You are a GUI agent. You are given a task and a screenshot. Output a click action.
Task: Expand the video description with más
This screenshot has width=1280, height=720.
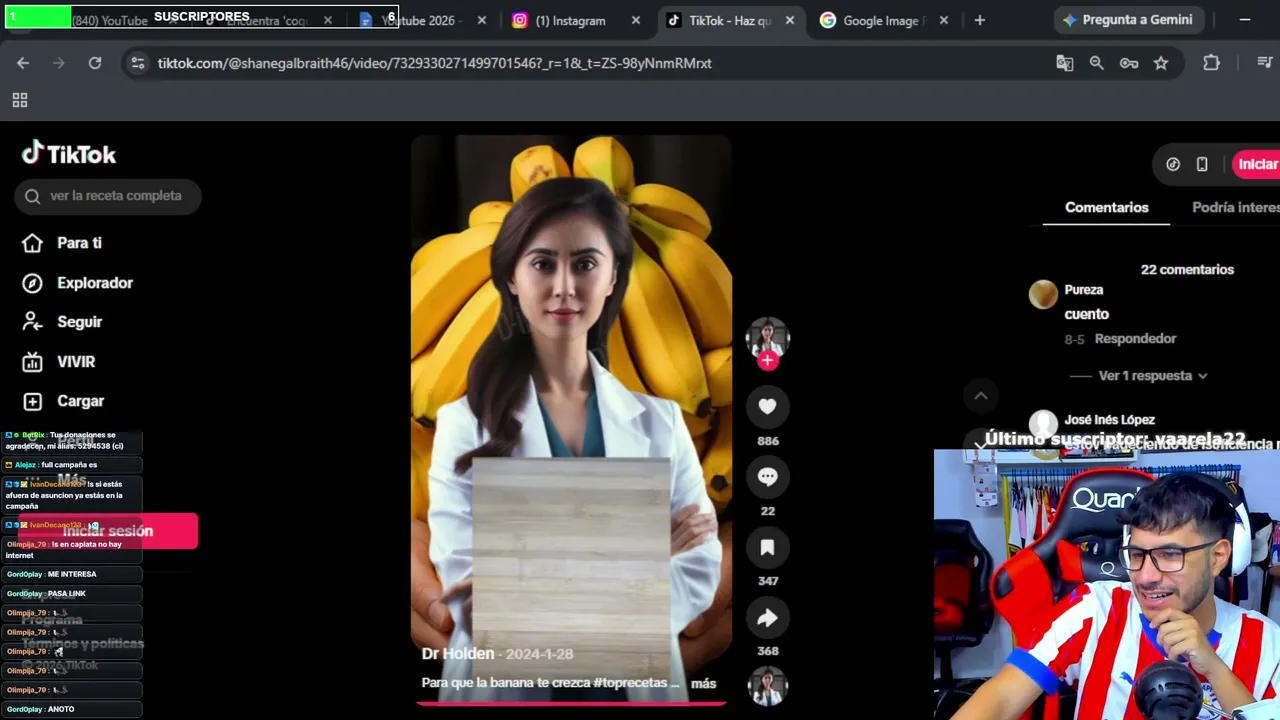pos(703,684)
